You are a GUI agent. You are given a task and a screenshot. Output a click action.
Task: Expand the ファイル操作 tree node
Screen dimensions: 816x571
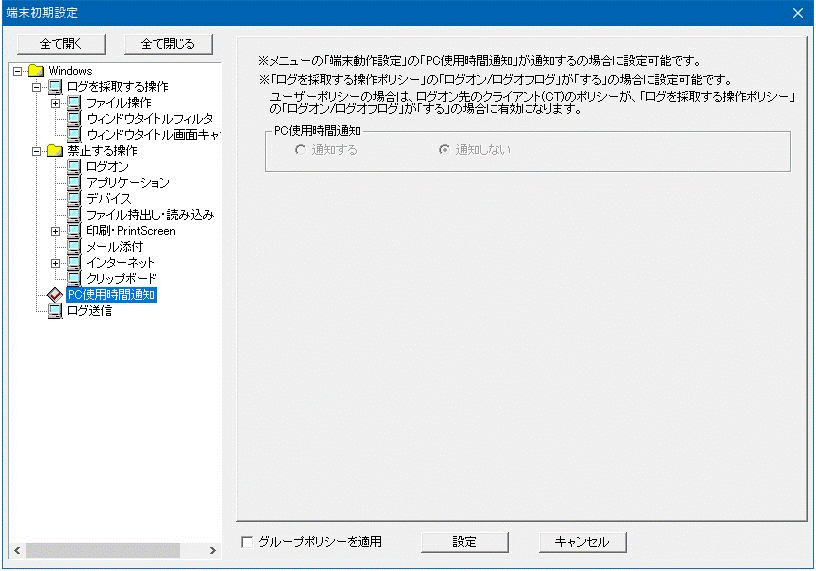pyautogui.click(x=56, y=103)
